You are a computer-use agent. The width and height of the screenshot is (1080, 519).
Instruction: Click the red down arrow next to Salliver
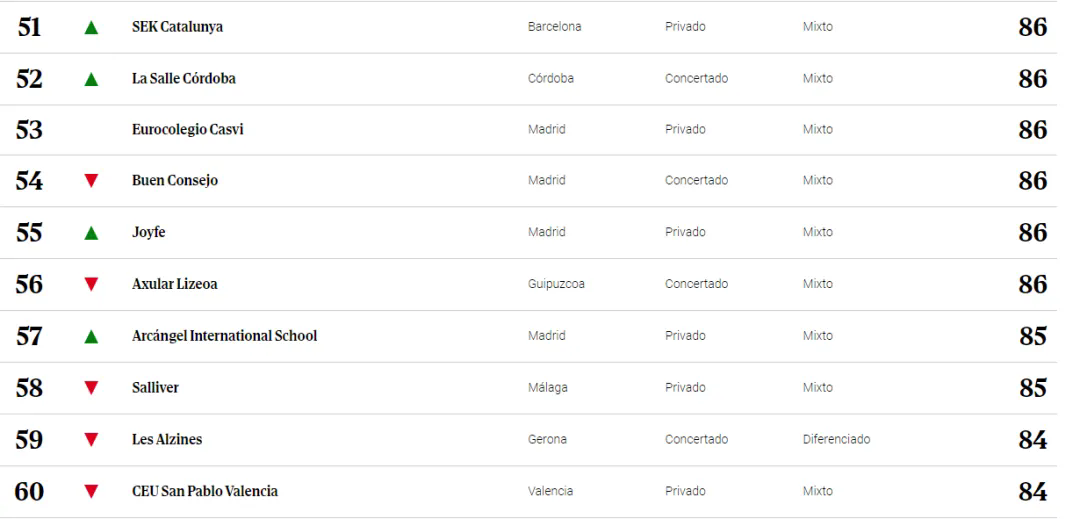click(91, 388)
